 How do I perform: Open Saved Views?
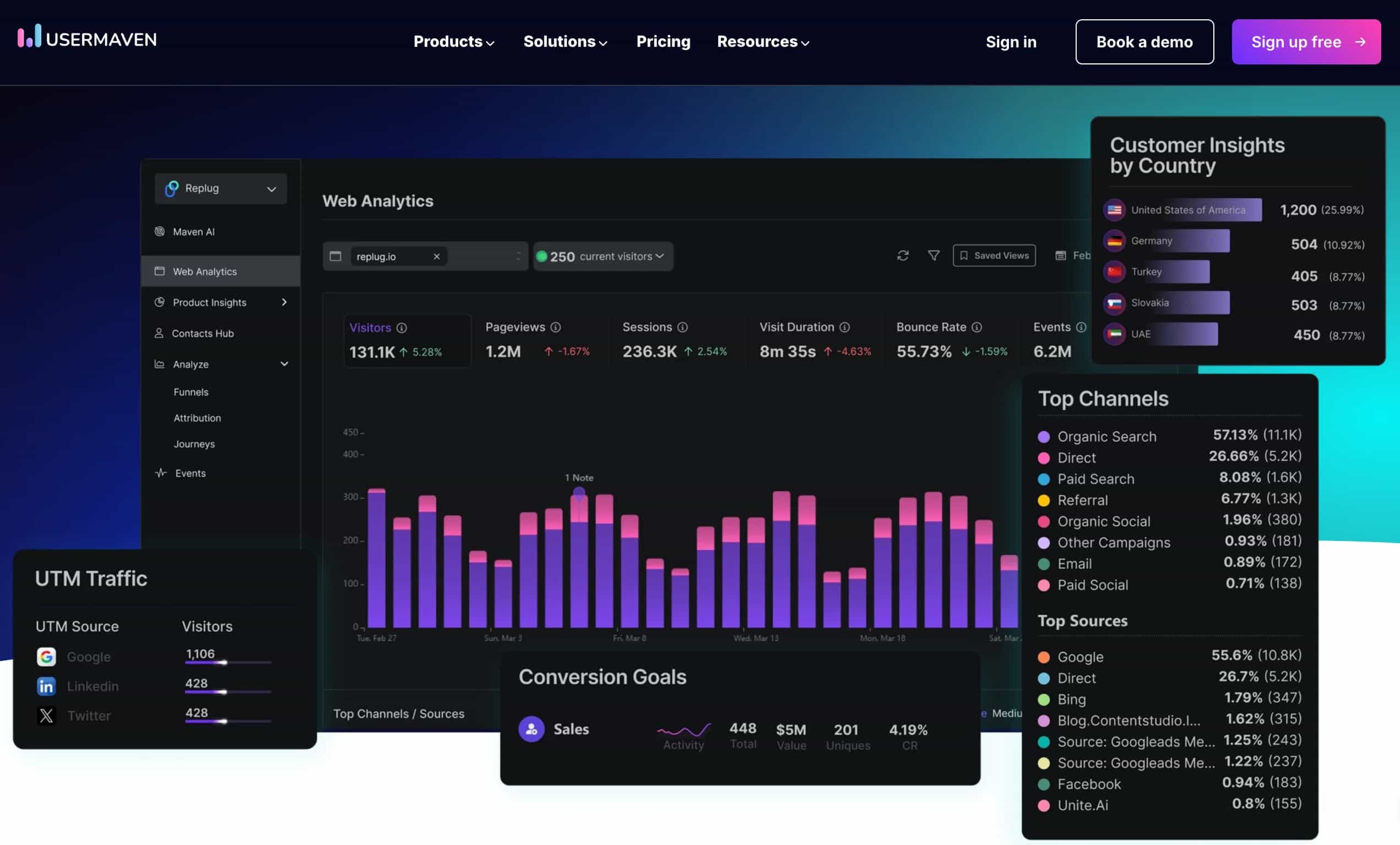click(994, 256)
